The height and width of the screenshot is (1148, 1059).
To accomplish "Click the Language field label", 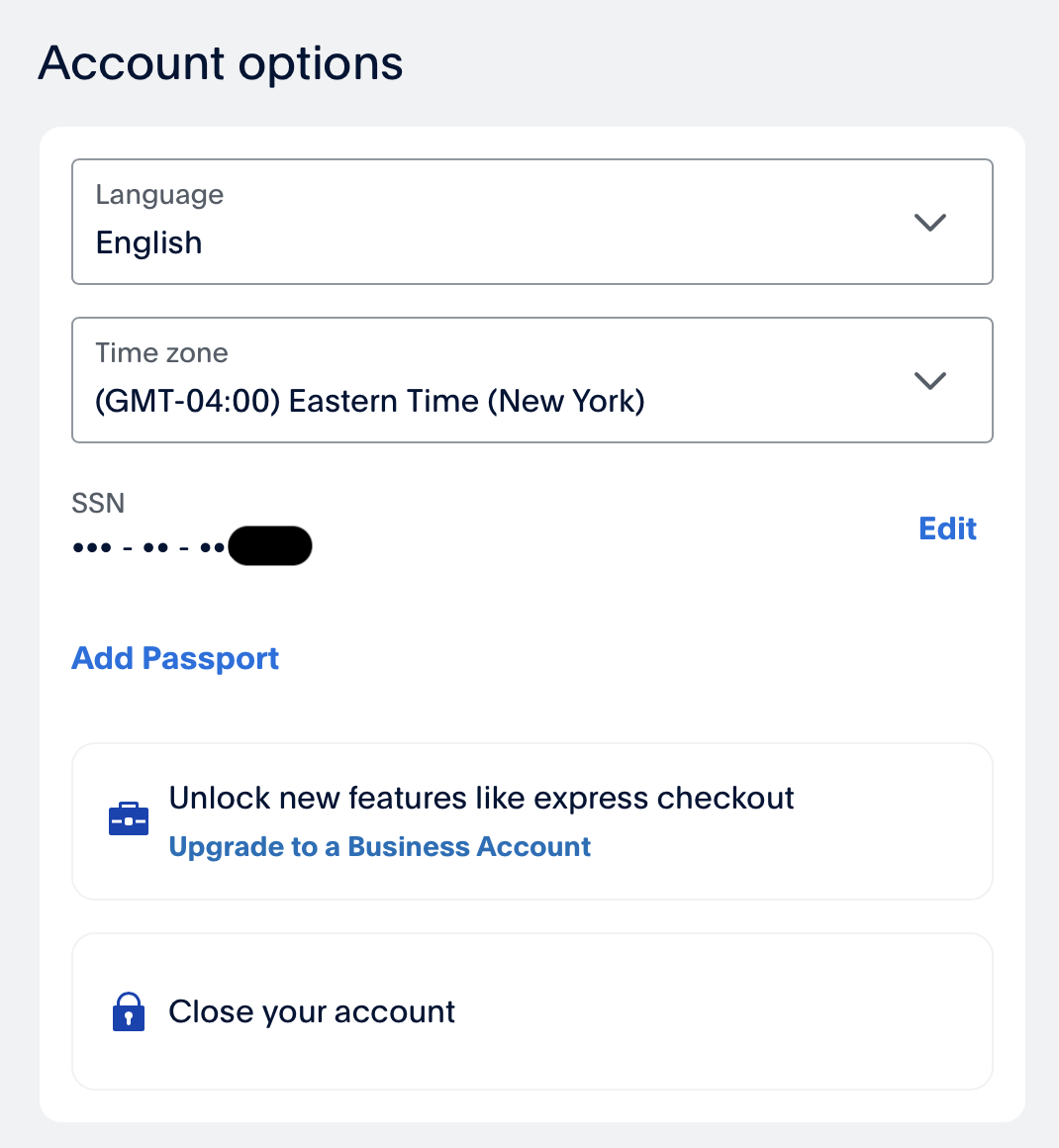I will (159, 195).
